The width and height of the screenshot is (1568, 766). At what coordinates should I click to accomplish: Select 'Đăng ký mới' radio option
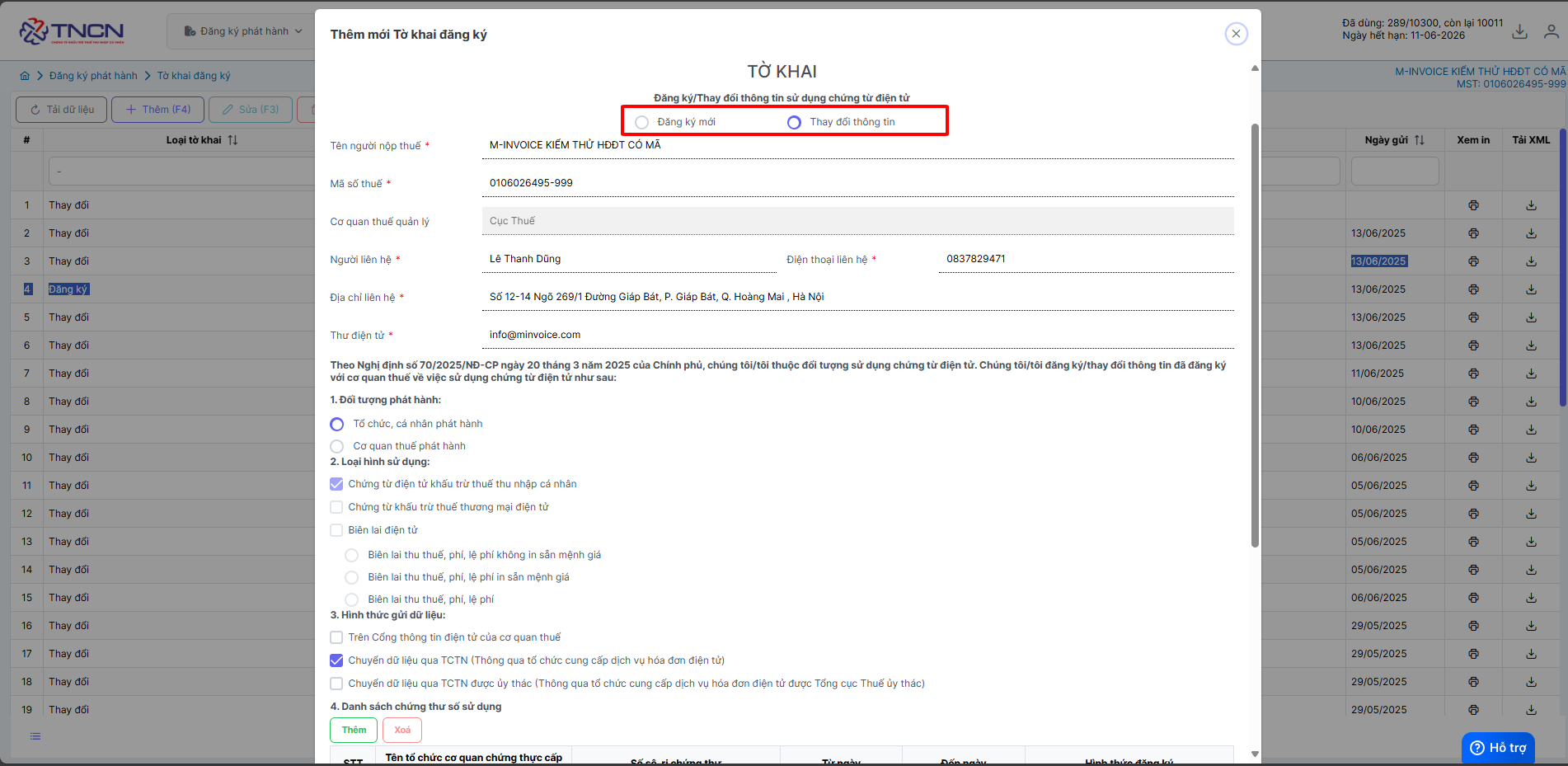click(641, 122)
